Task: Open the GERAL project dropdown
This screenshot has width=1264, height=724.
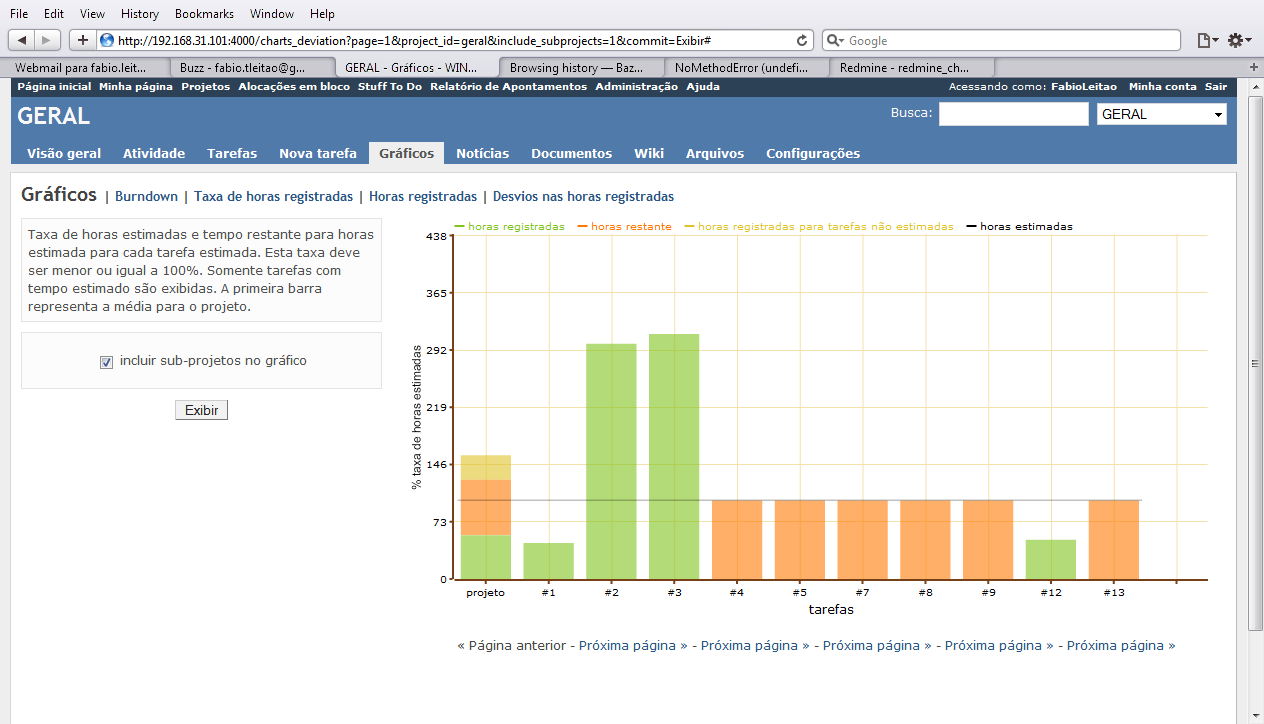Action: (1162, 114)
